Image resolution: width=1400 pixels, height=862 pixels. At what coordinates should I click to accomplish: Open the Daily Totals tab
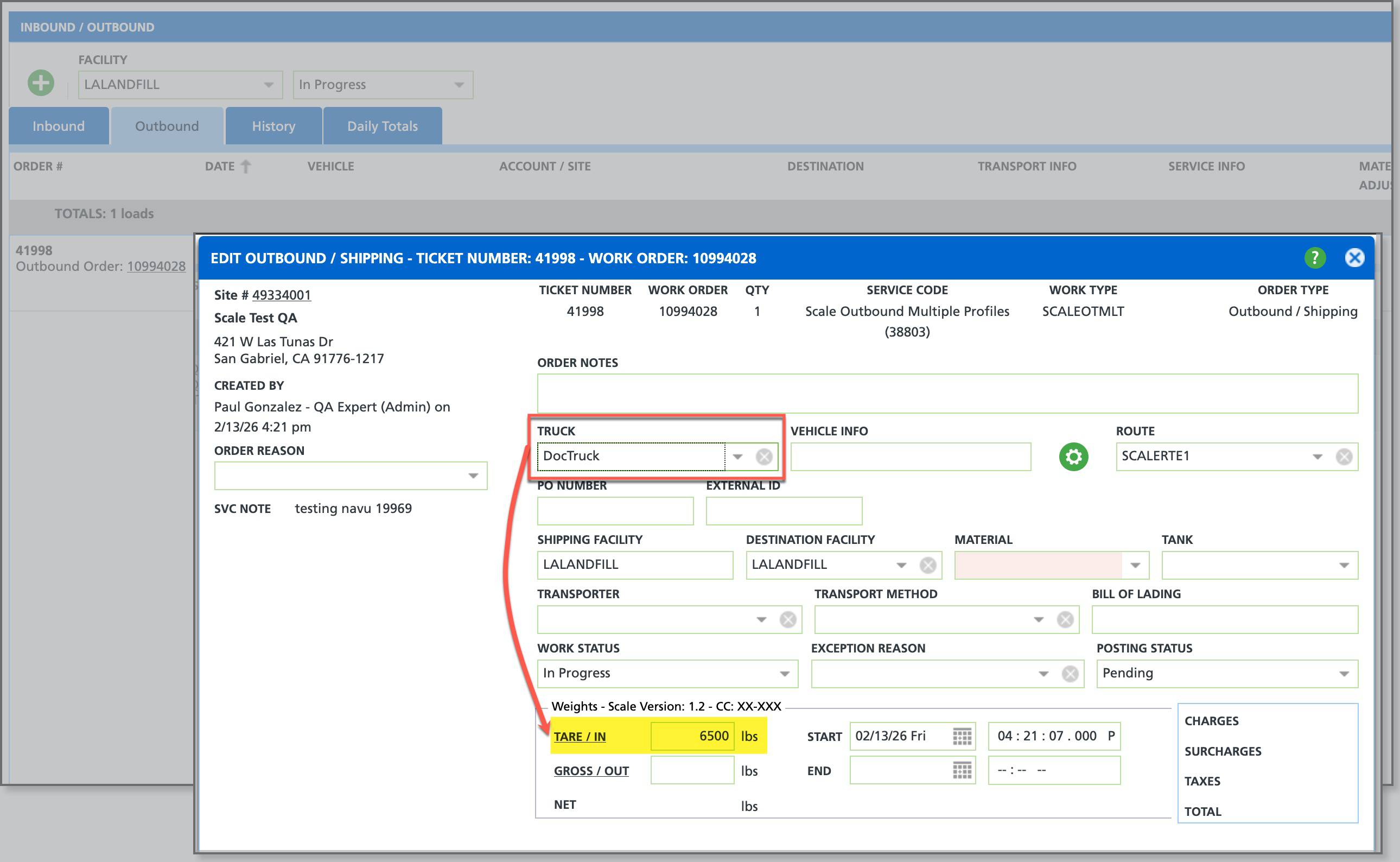pyautogui.click(x=383, y=126)
